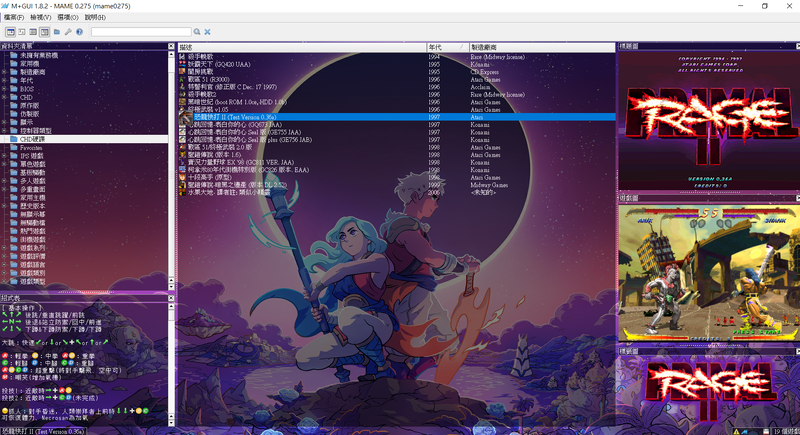Click dinosaur icon of selected Test Version row
The height and width of the screenshot is (435, 800).
pos(185,117)
